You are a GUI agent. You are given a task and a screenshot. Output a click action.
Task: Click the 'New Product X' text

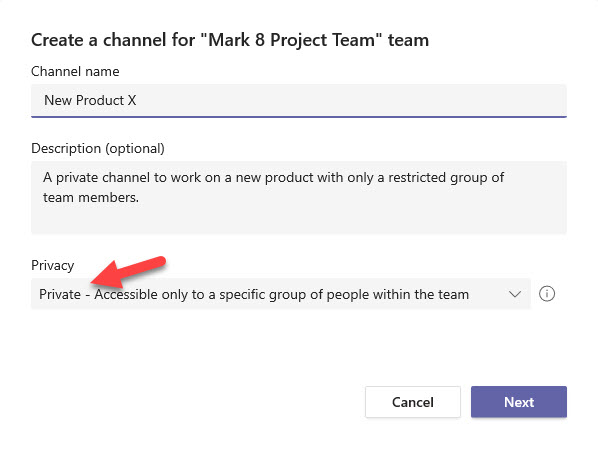90,100
